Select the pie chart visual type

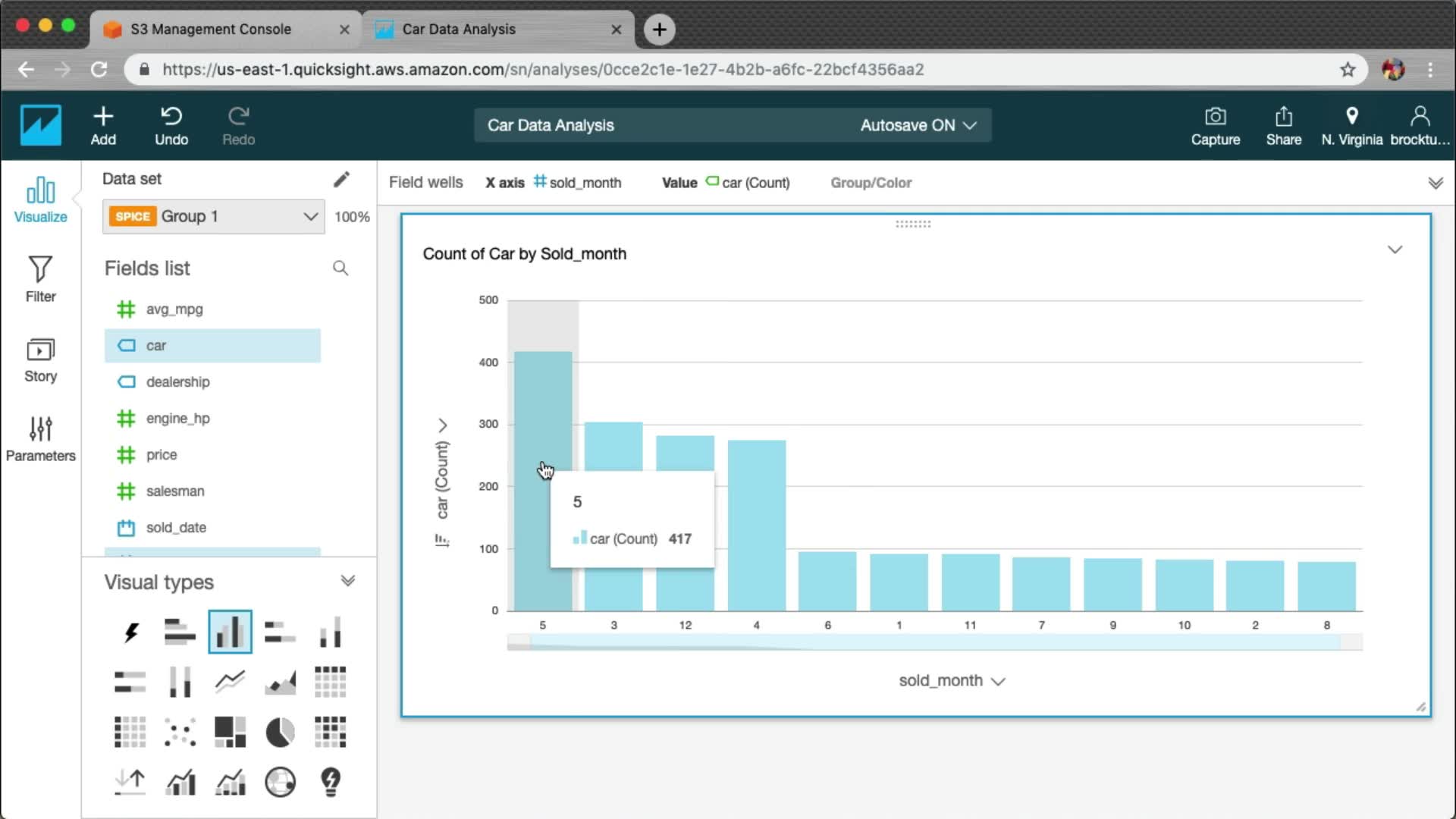[x=280, y=733]
